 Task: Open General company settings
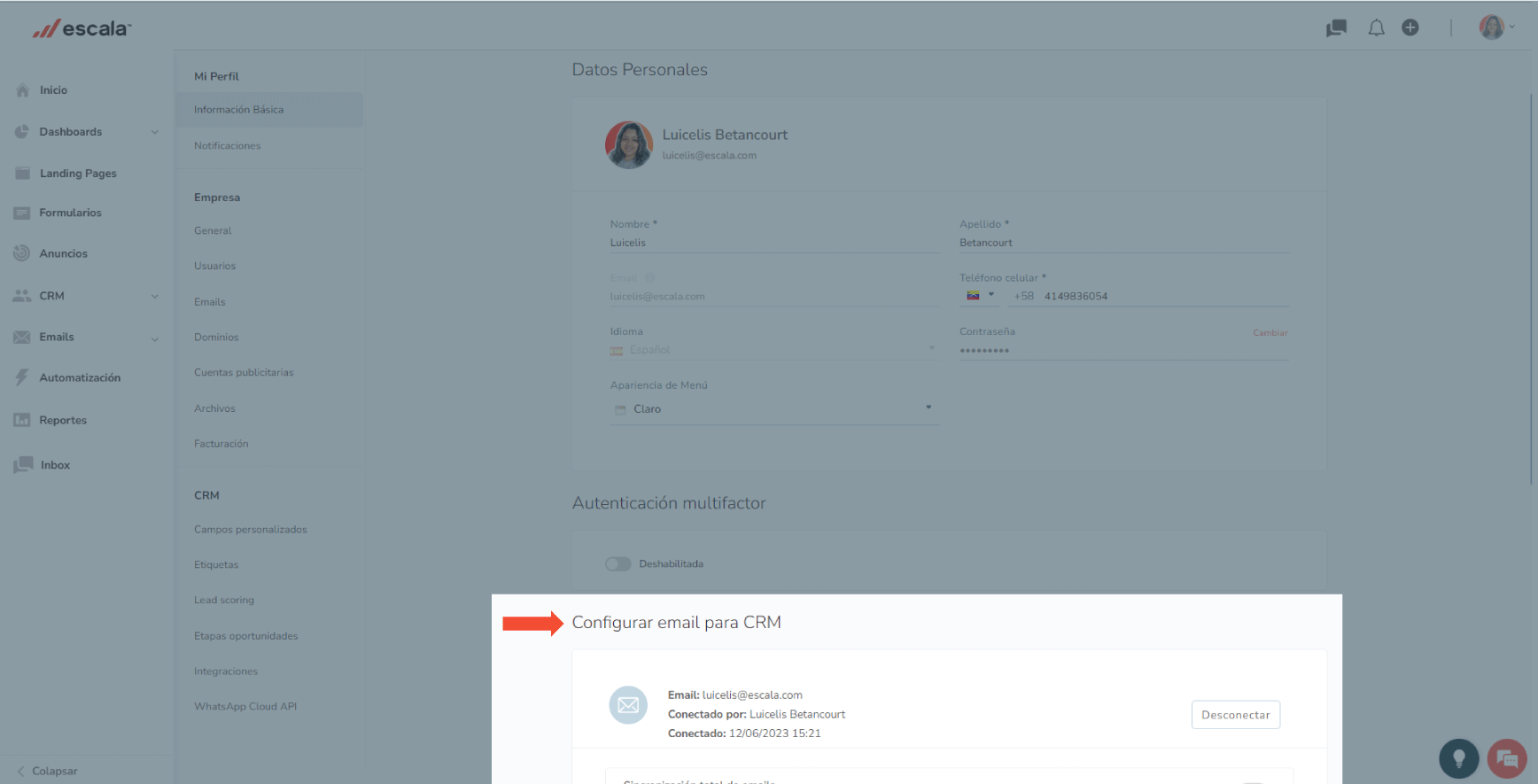pos(213,230)
